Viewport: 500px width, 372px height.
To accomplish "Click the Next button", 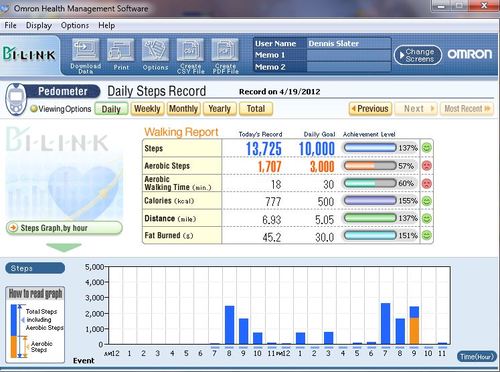I will (x=416, y=109).
